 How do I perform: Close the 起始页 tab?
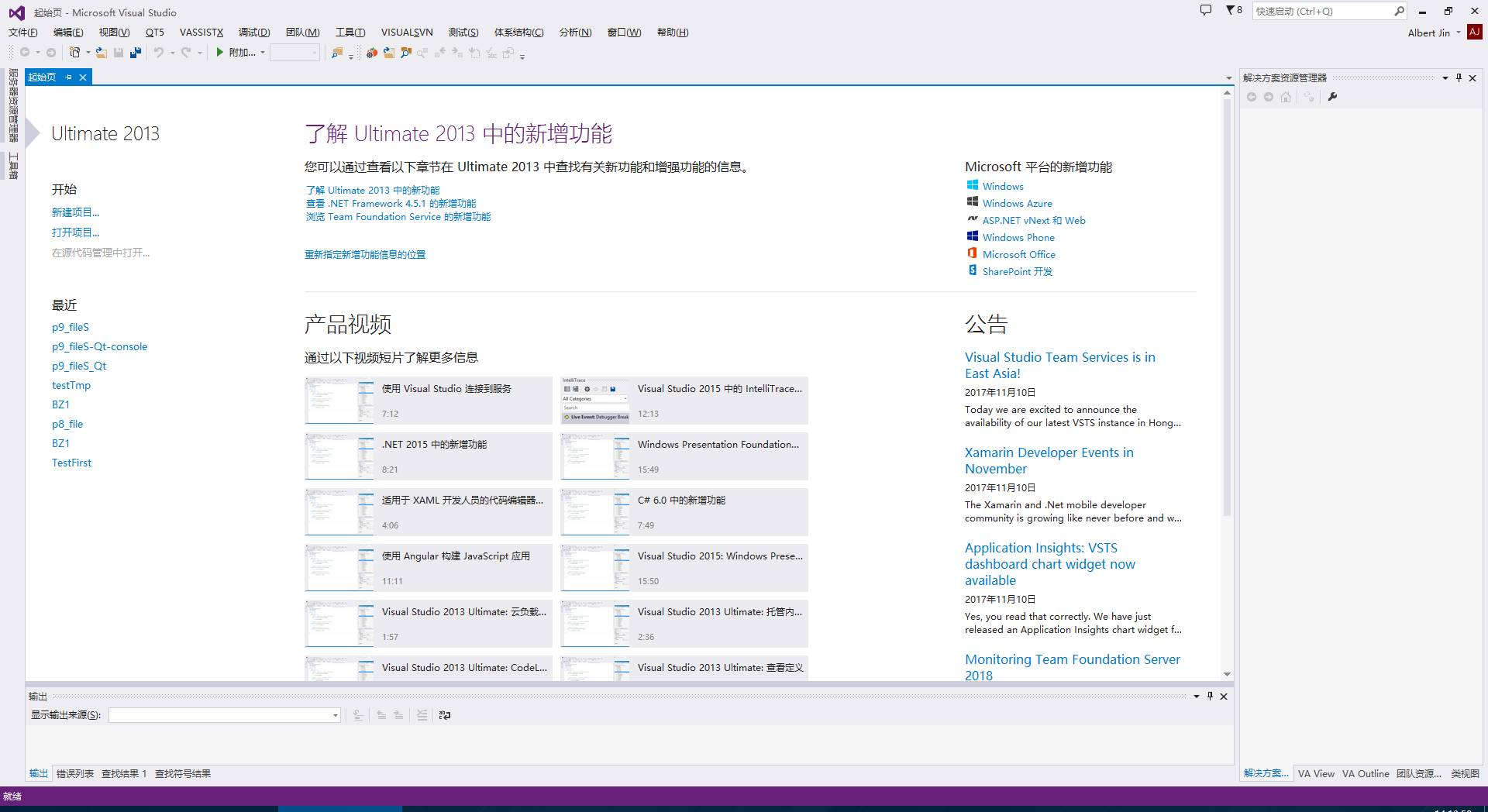pyautogui.click(x=83, y=77)
